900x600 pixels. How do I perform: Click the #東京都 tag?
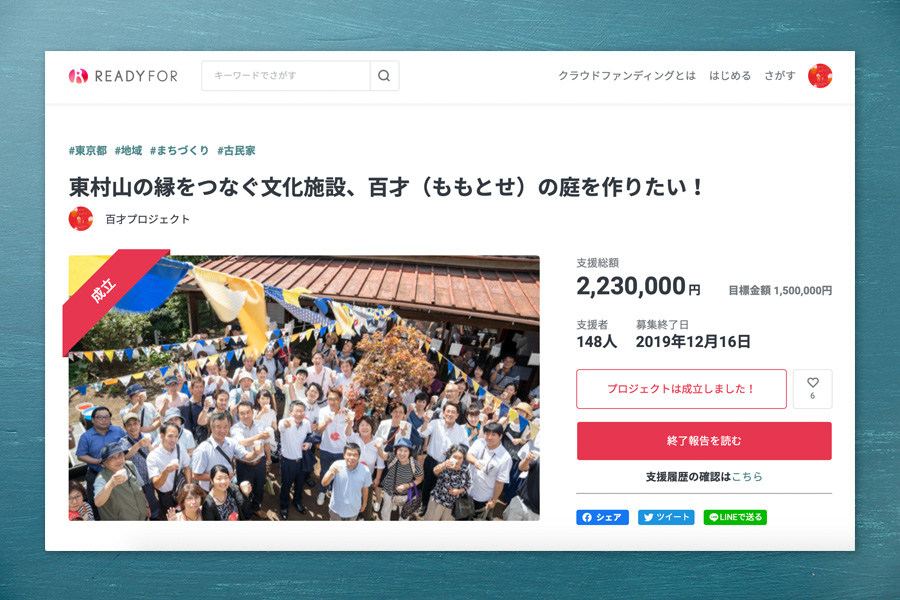88,150
